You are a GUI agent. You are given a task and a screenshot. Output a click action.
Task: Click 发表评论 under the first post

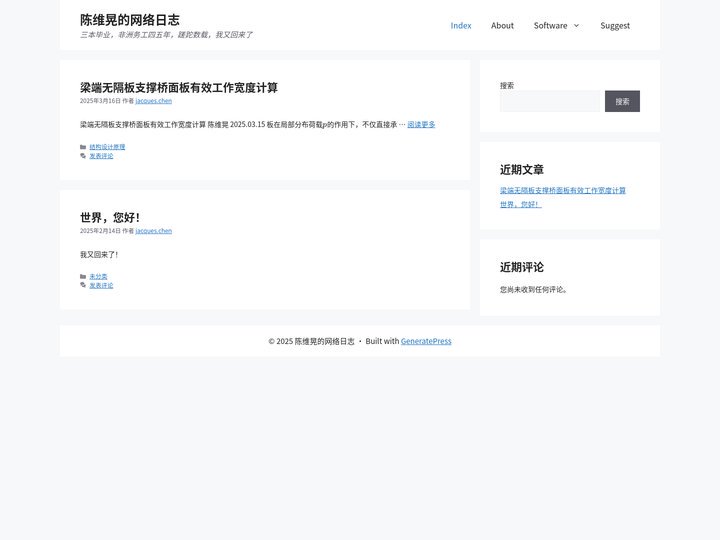101,156
